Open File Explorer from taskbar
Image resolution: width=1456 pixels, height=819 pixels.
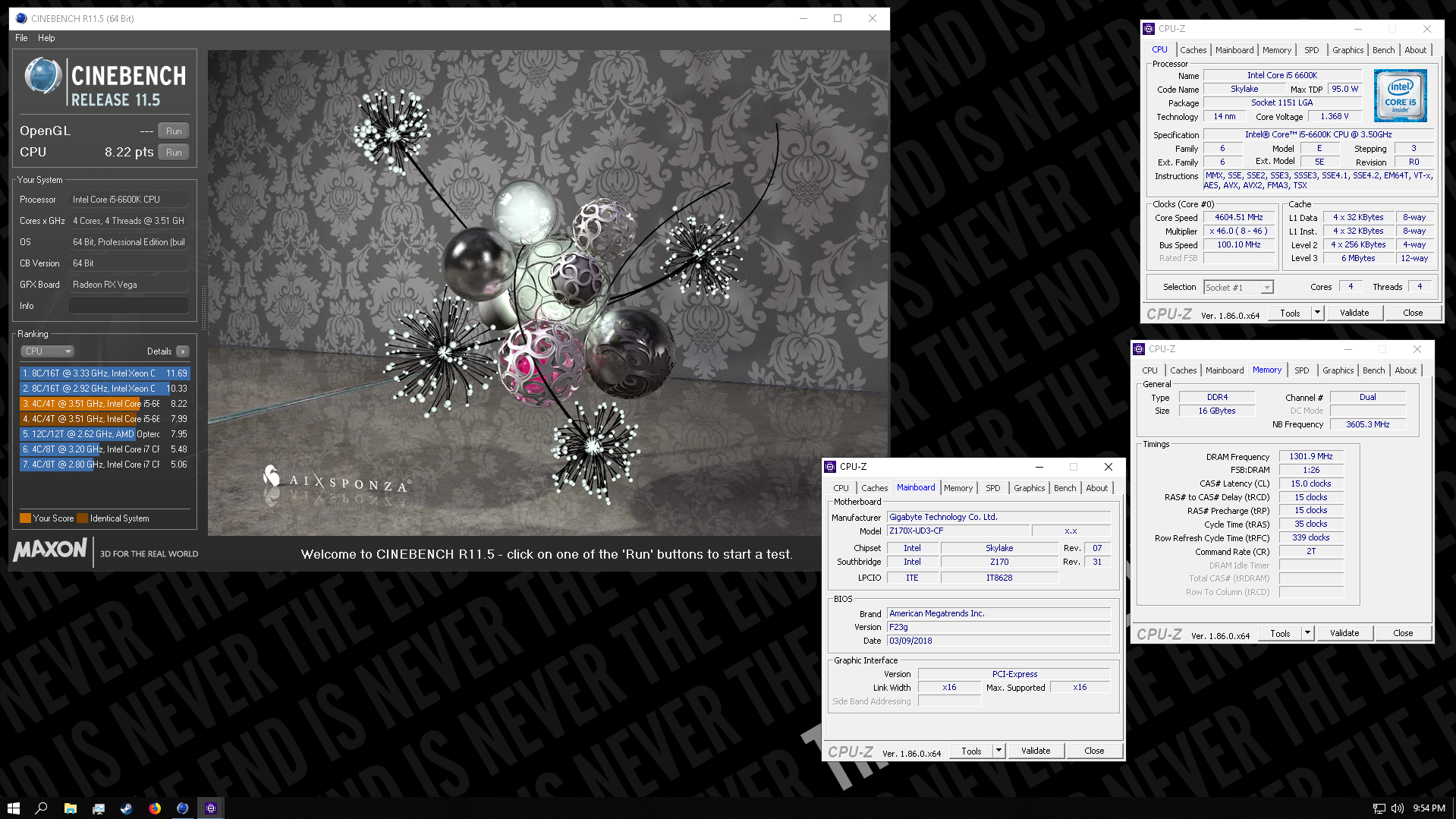(70, 808)
